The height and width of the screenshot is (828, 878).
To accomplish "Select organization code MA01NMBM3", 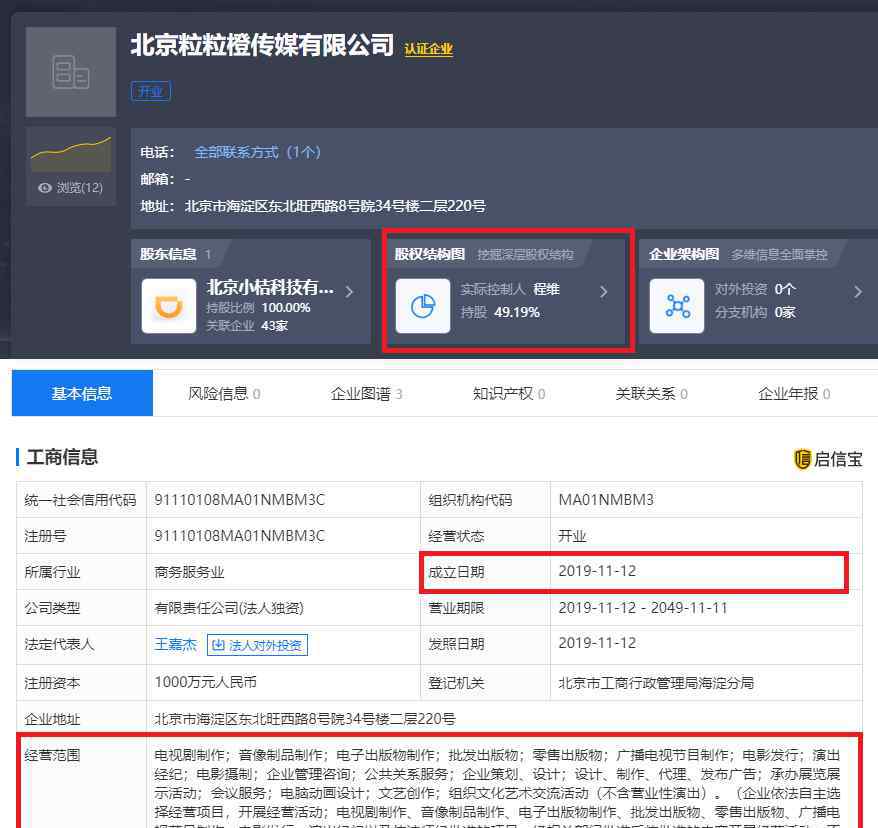I will [606, 499].
